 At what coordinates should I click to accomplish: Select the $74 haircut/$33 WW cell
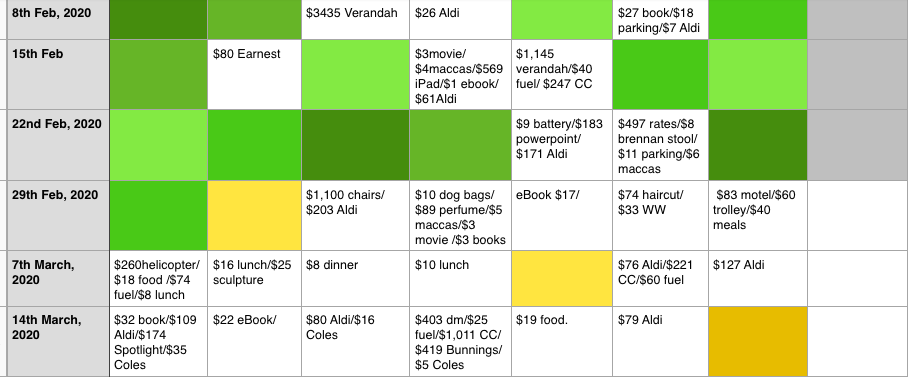click(x=660, y=215)
